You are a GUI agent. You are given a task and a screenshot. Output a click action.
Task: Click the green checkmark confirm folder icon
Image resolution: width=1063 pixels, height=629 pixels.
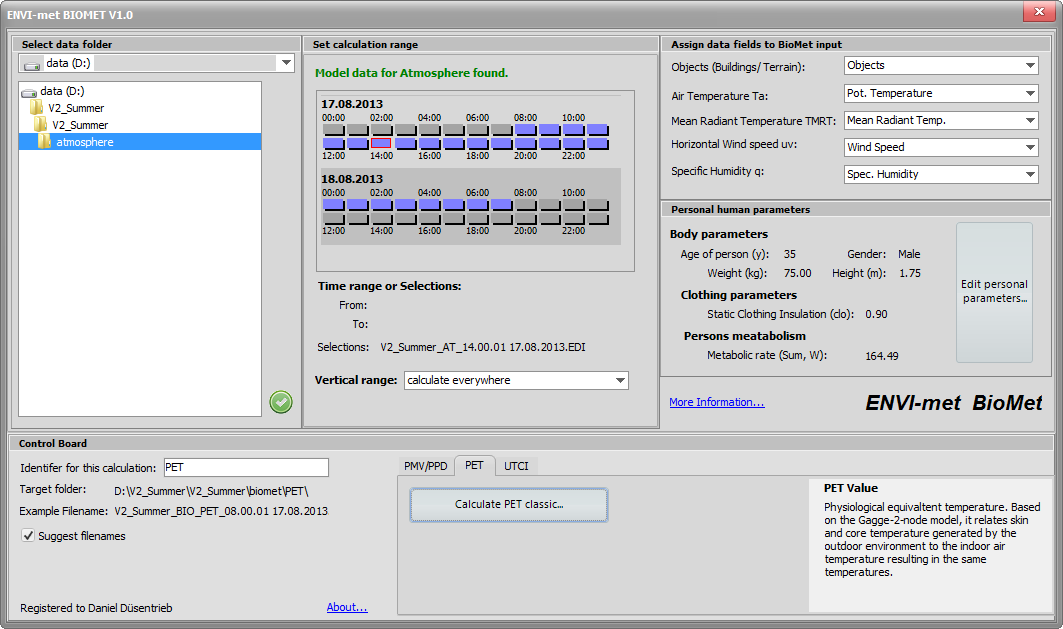pyautogui.click(x=281, y=402)
